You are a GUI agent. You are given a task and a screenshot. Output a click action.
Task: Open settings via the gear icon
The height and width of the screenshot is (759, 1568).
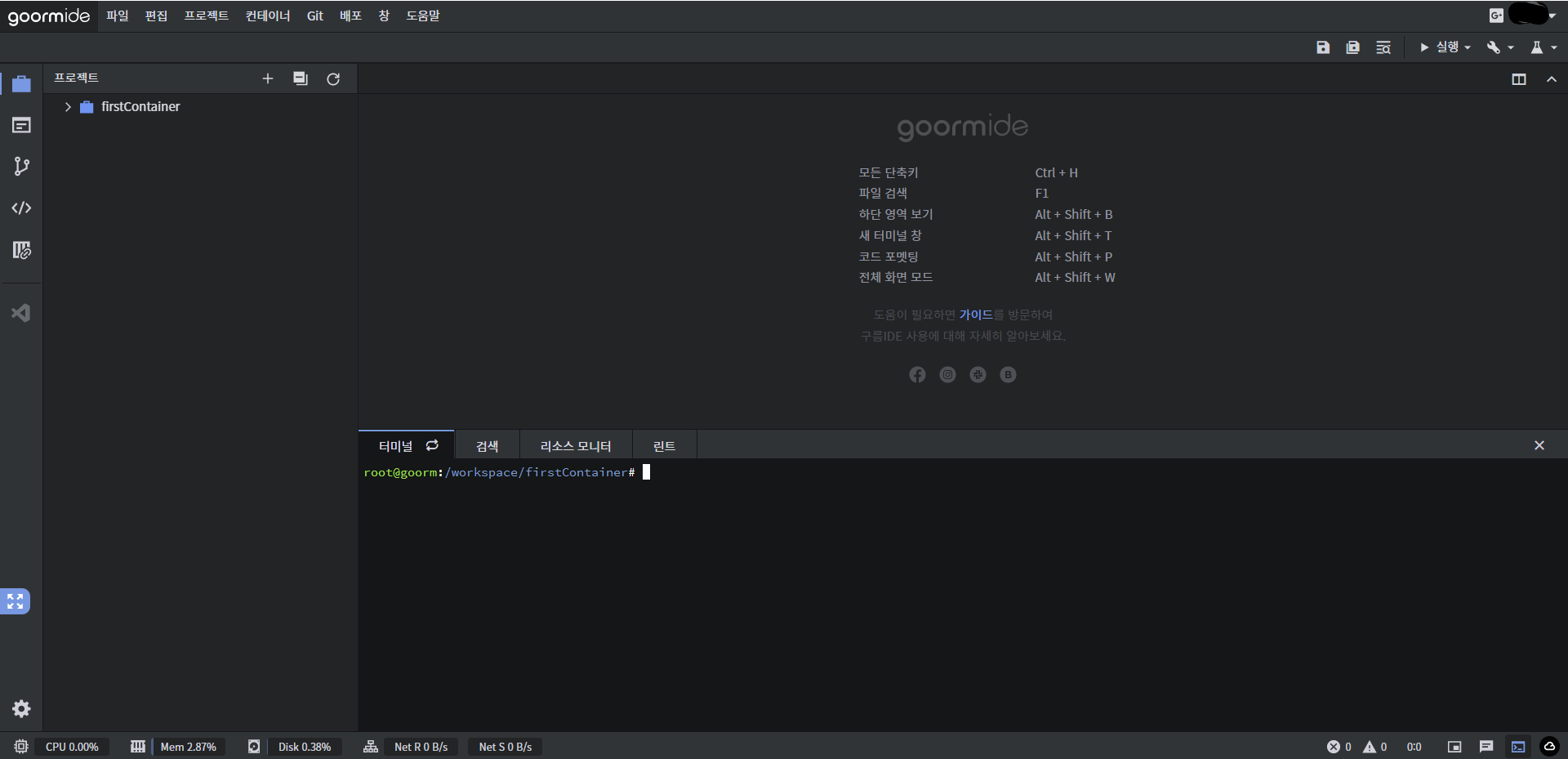[21, 708]
